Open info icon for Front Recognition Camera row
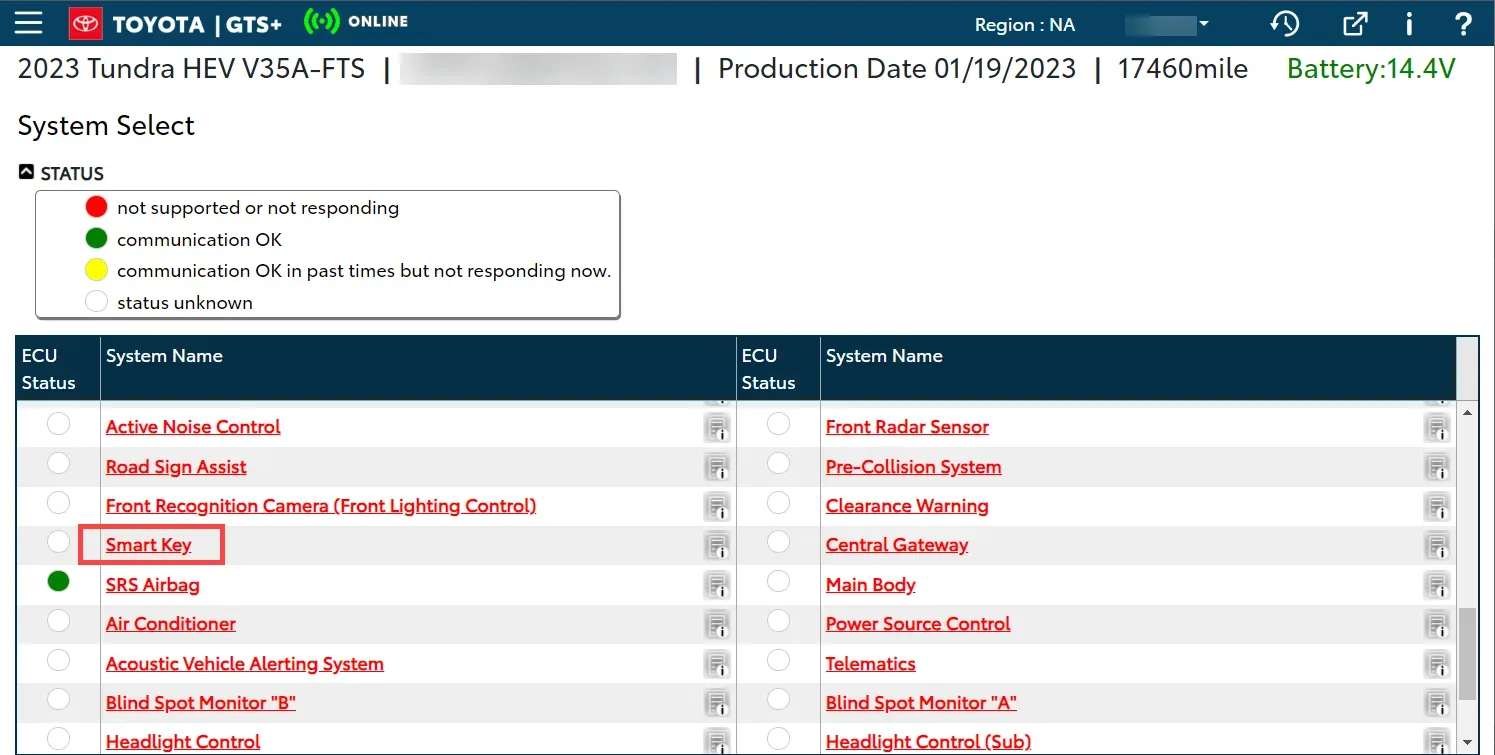1495x755 pixels. tap(717, 507)
